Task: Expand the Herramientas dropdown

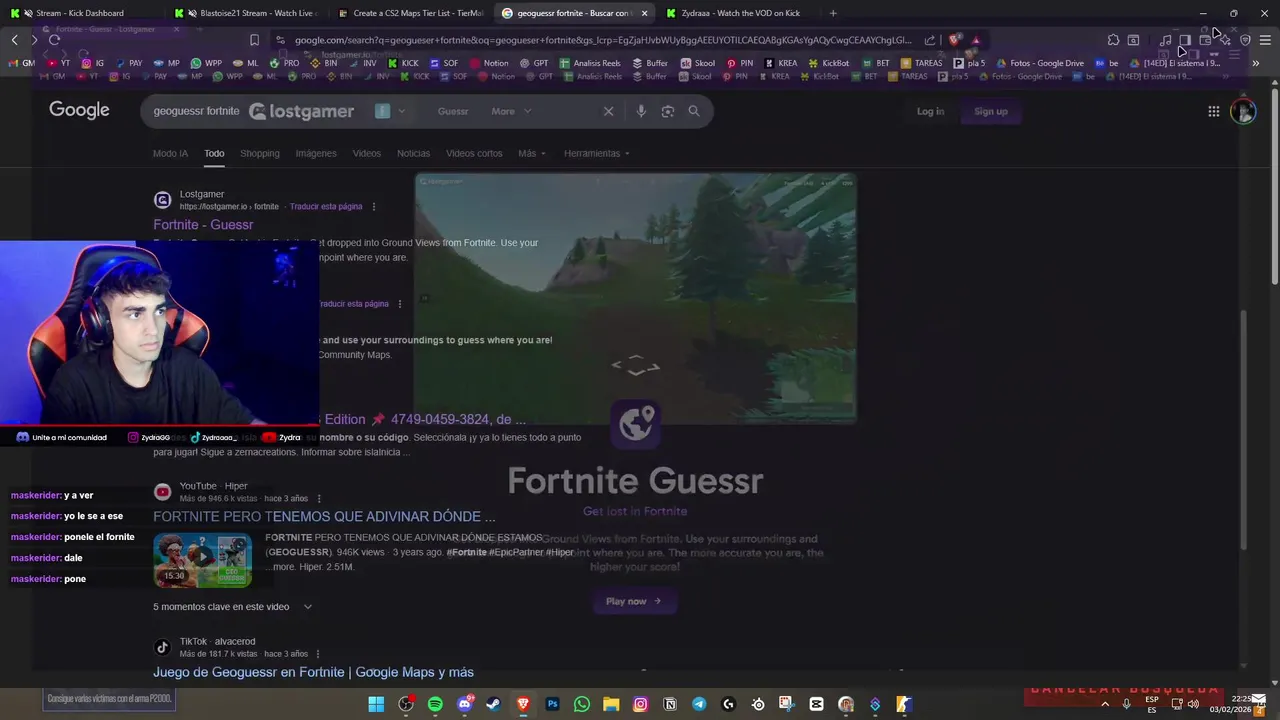Action: (x=597, y=153)
